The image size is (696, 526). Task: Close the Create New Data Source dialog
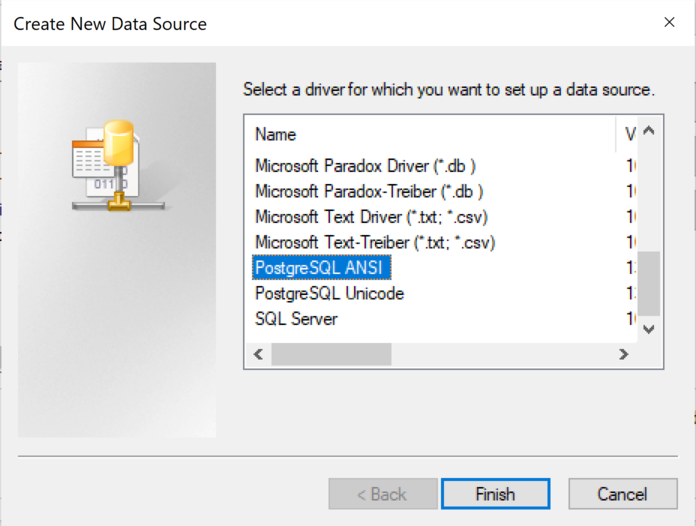[669, 22]
